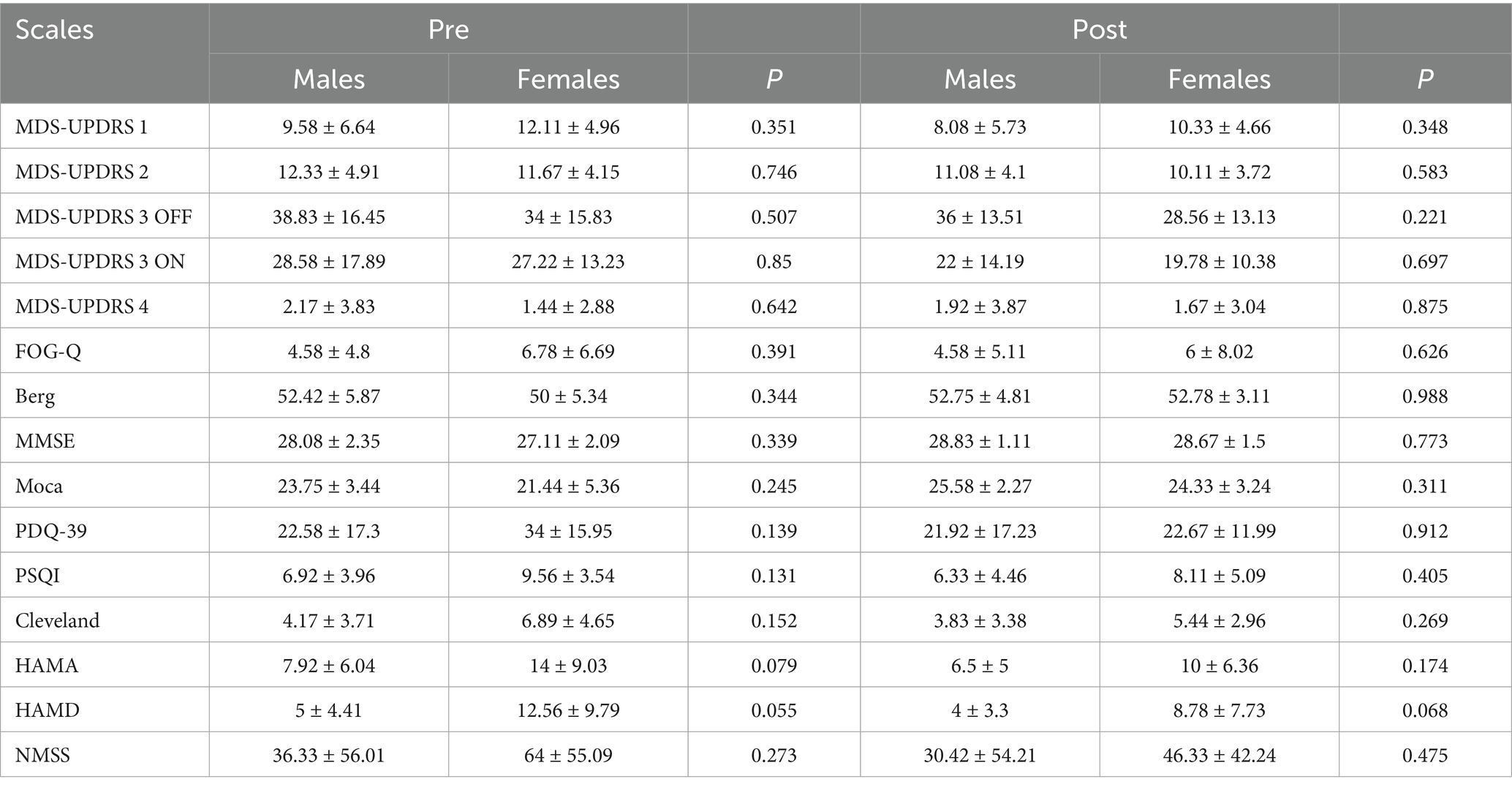
Task: Select the FOG-Q scale label
Action: (x=48, y=352)
